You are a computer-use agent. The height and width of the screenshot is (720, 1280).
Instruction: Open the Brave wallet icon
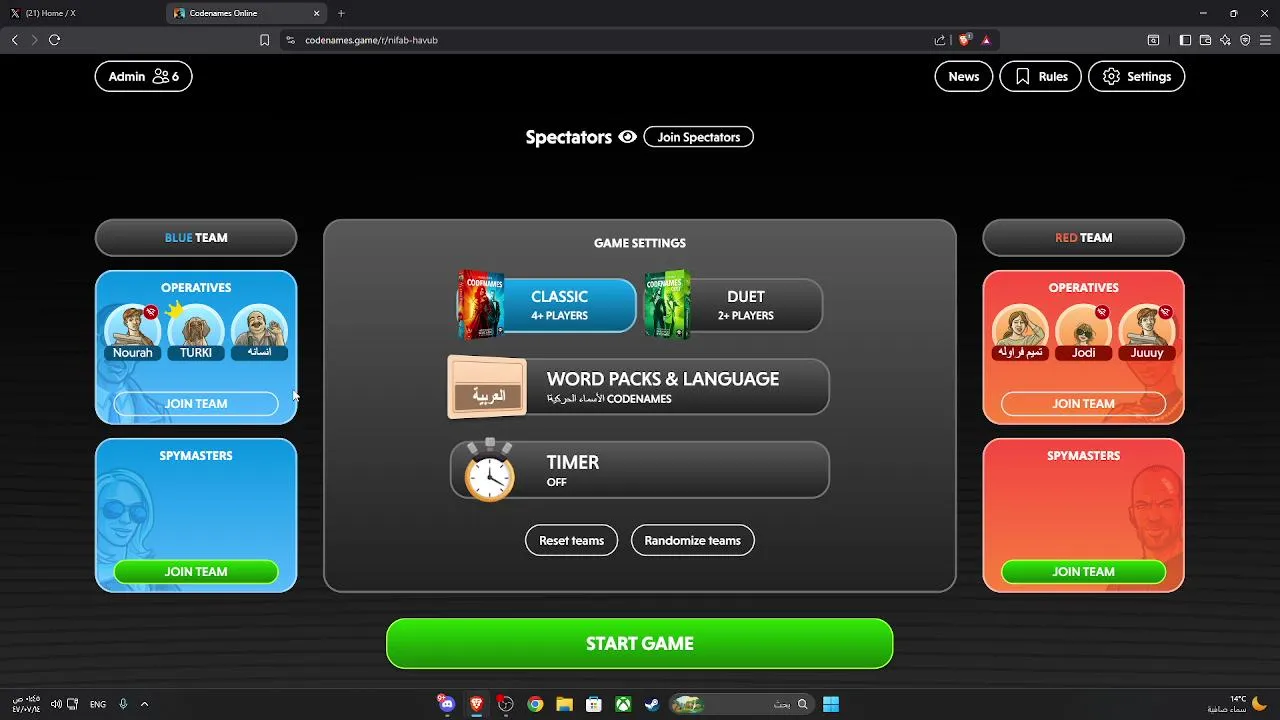click(x=1205, y=40)
